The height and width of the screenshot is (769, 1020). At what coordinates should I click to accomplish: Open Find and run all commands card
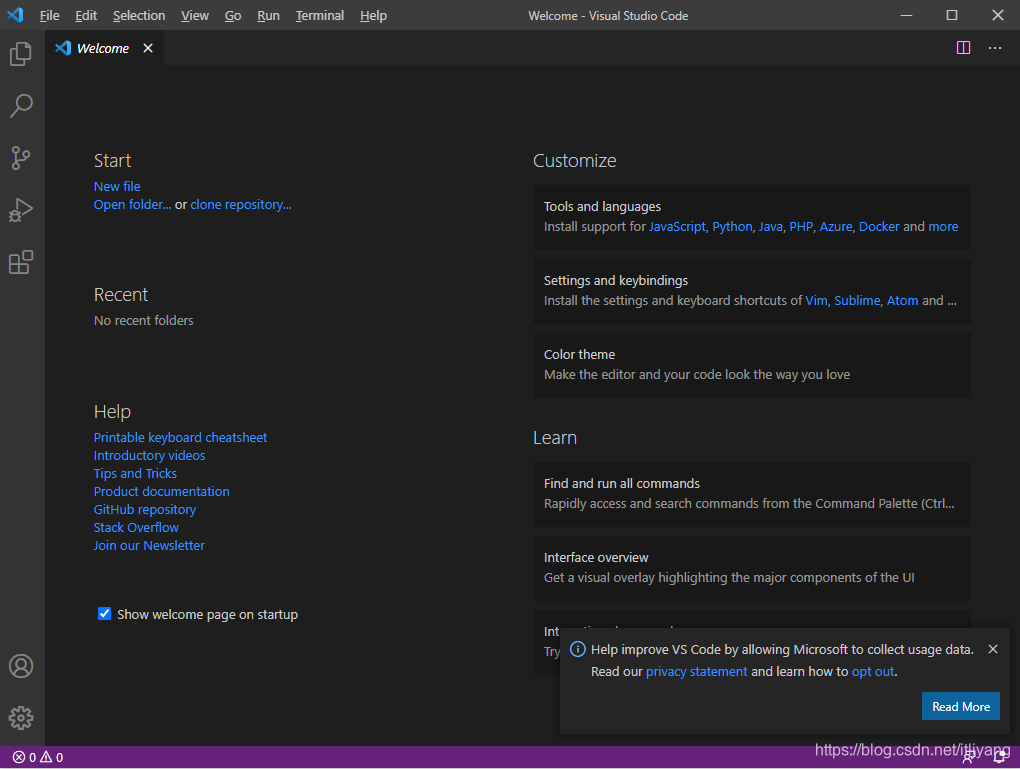[x=752, y=494]
